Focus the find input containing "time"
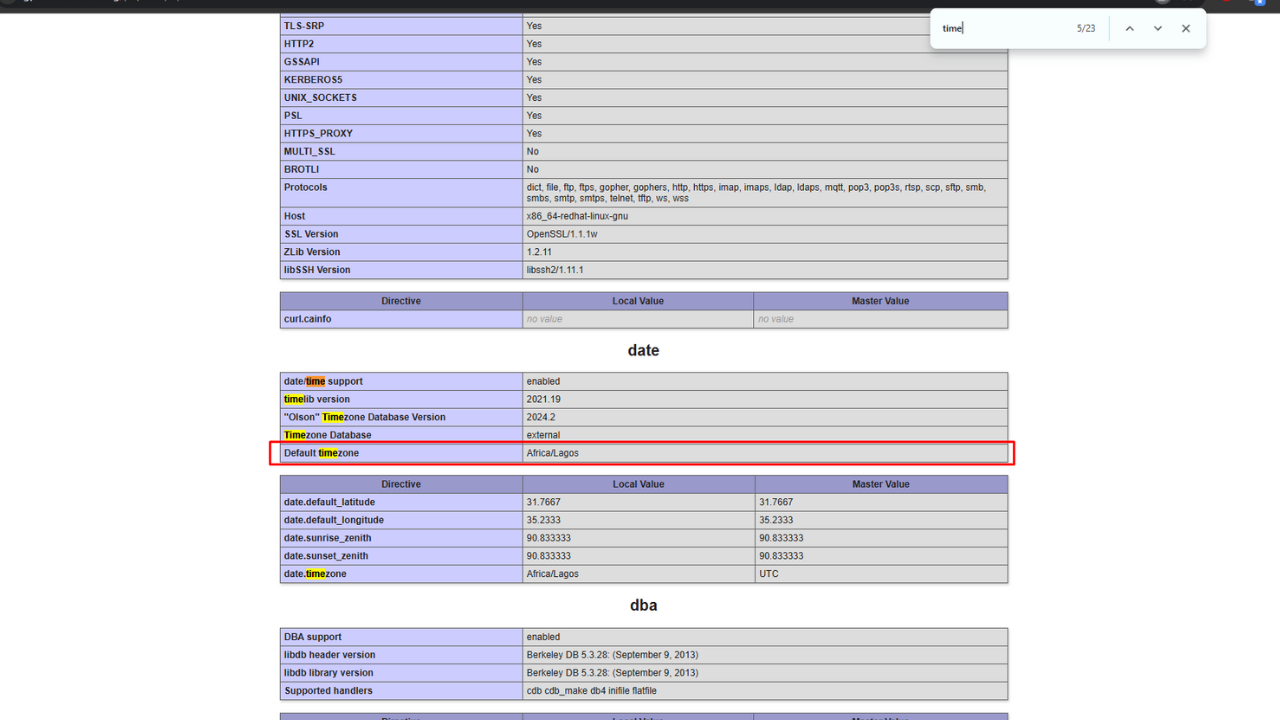1280x720 pixels. 1000,29
